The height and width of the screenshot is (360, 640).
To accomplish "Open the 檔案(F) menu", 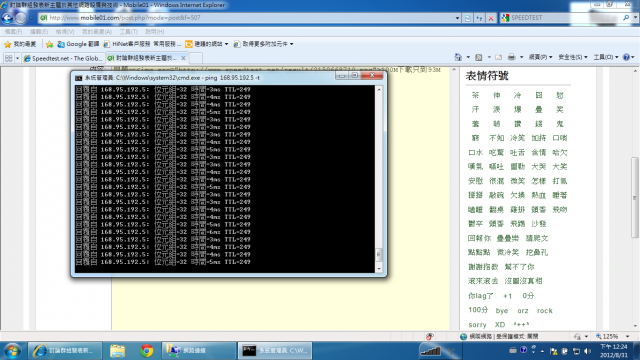I will point(13,31).
